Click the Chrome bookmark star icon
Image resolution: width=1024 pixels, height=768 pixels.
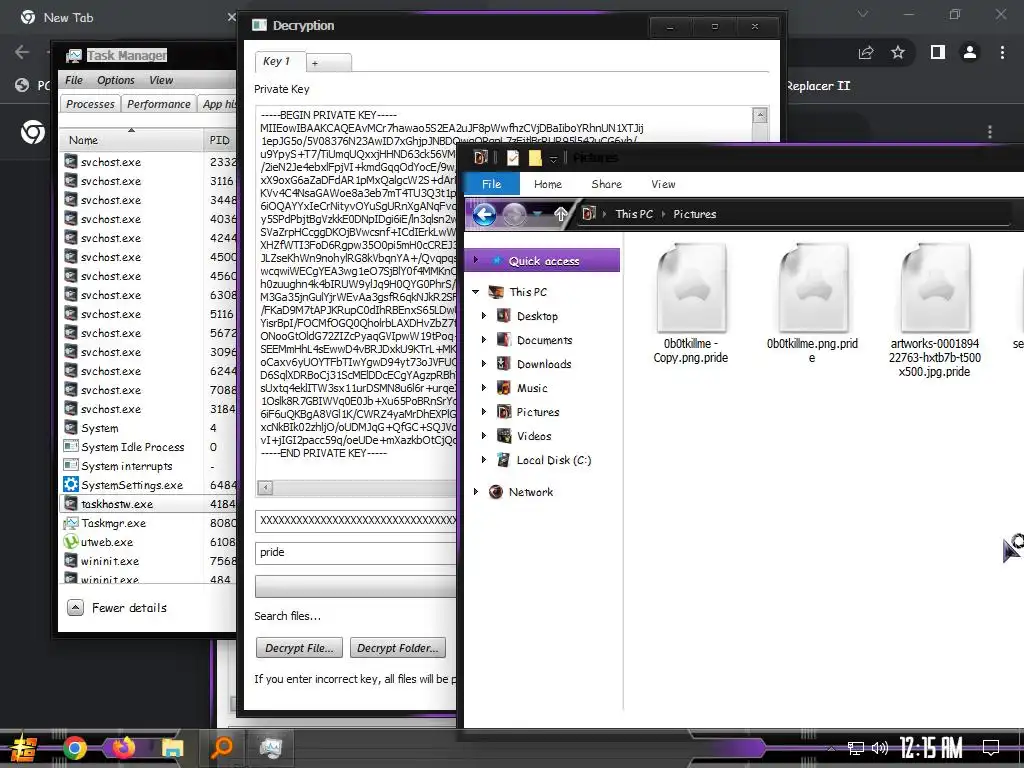[x=898, y=52]
